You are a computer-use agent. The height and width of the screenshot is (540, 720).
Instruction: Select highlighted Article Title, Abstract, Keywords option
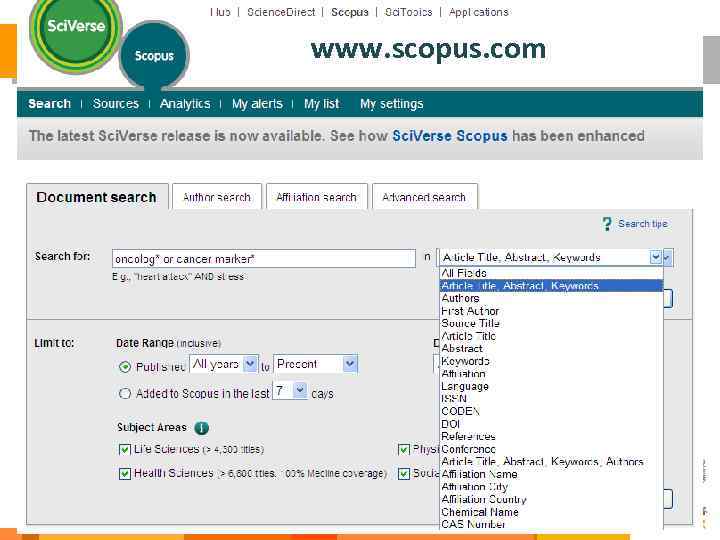click(551, 286)
